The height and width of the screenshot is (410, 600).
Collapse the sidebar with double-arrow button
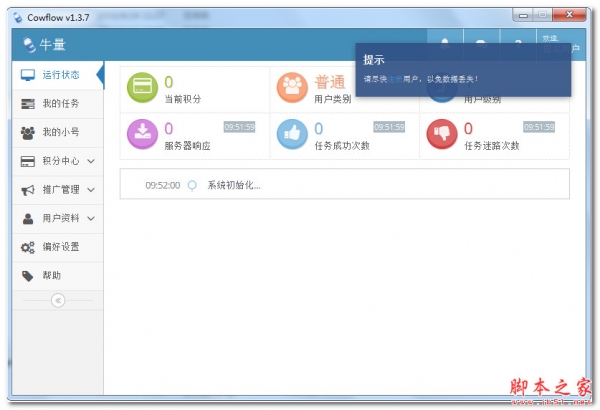pos(58,301)
